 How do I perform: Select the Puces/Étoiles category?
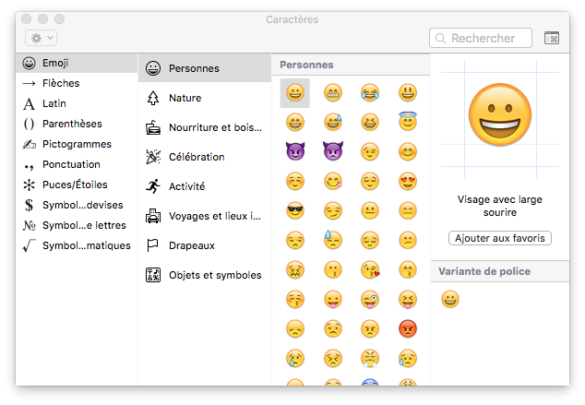tap(76, 185)
